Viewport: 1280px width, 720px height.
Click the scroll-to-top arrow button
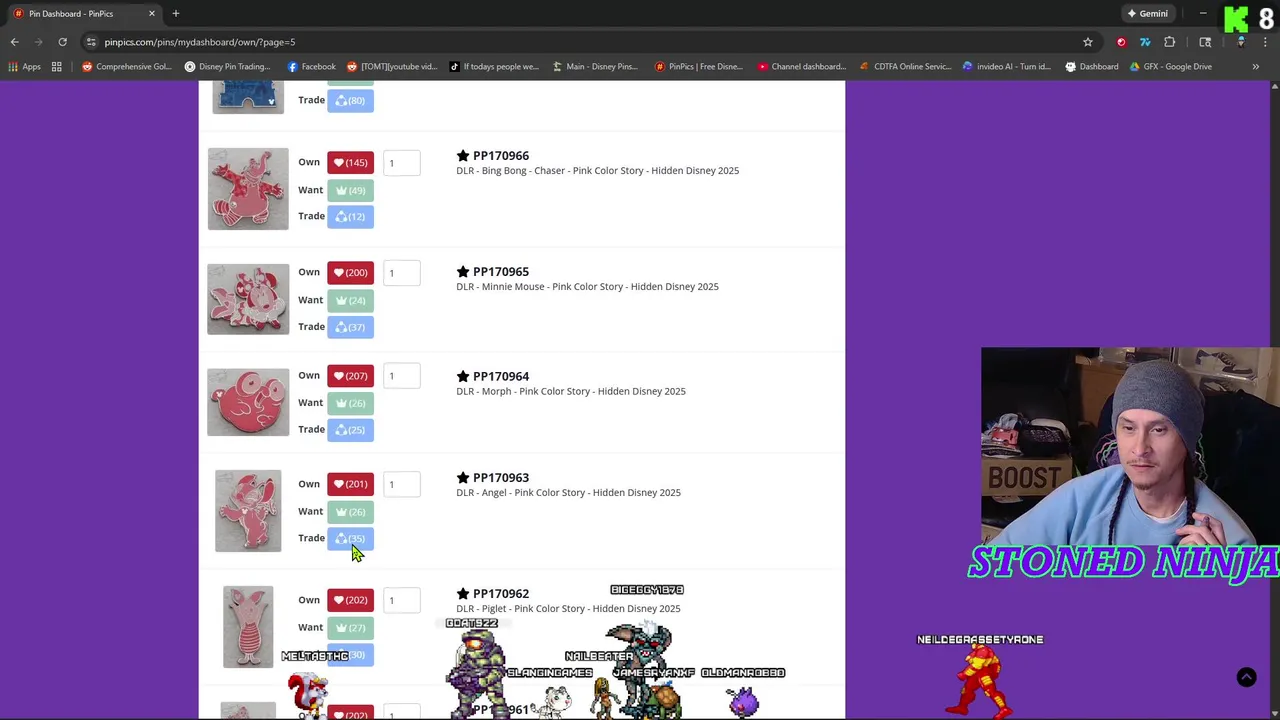[x=1246, y=677]
